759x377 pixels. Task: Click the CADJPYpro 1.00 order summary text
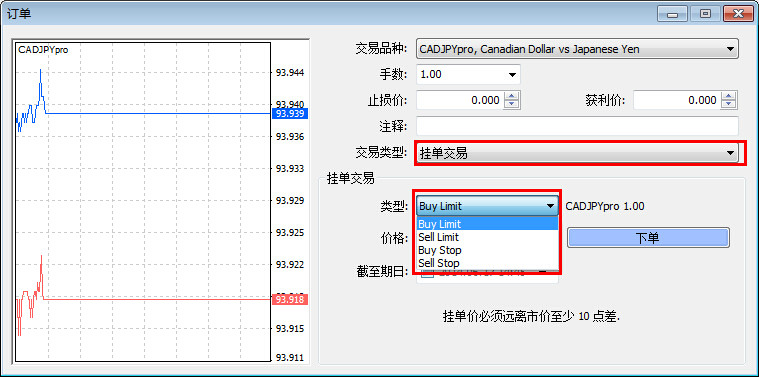coord(605,206)
